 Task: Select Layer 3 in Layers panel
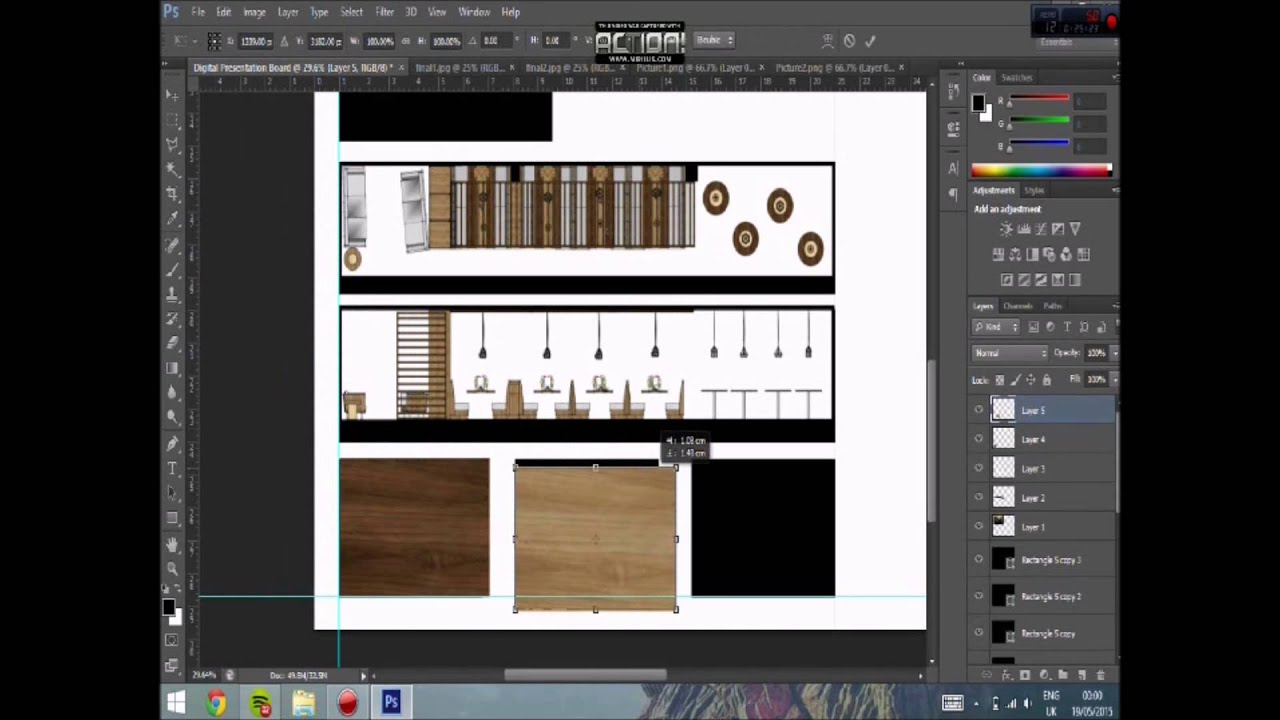pyautogui.click(x=1053, y=468)
